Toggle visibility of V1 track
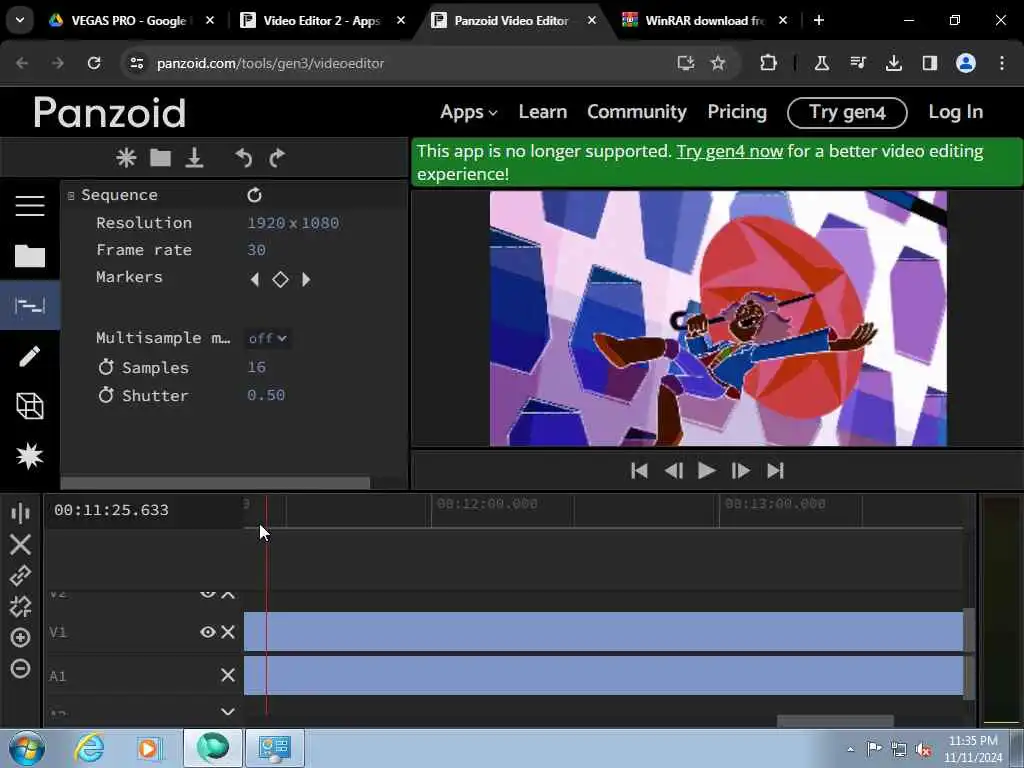Screen dimensions: 1024x768 [x=208, y=632]
